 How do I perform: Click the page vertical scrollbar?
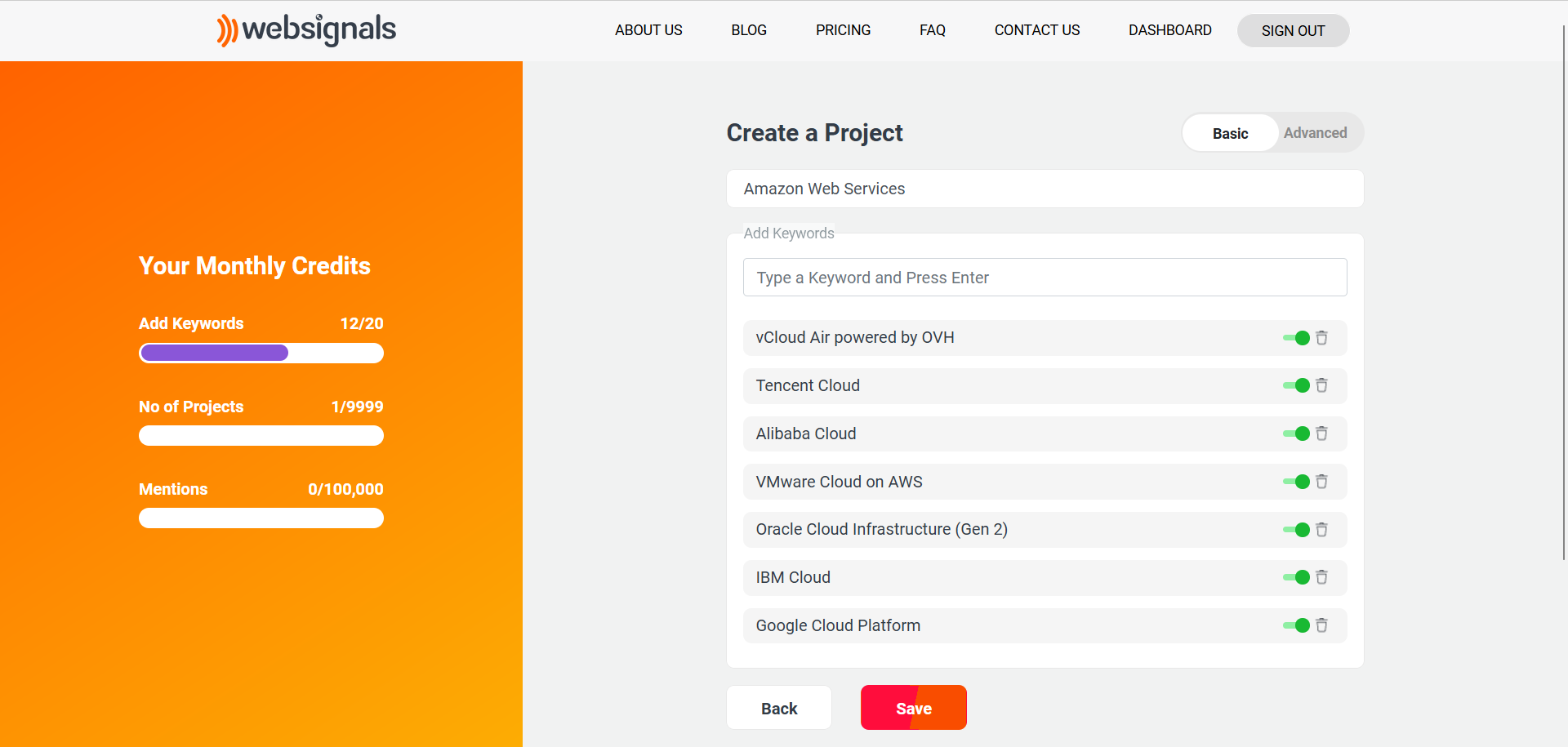click(x=1564, y=294)
